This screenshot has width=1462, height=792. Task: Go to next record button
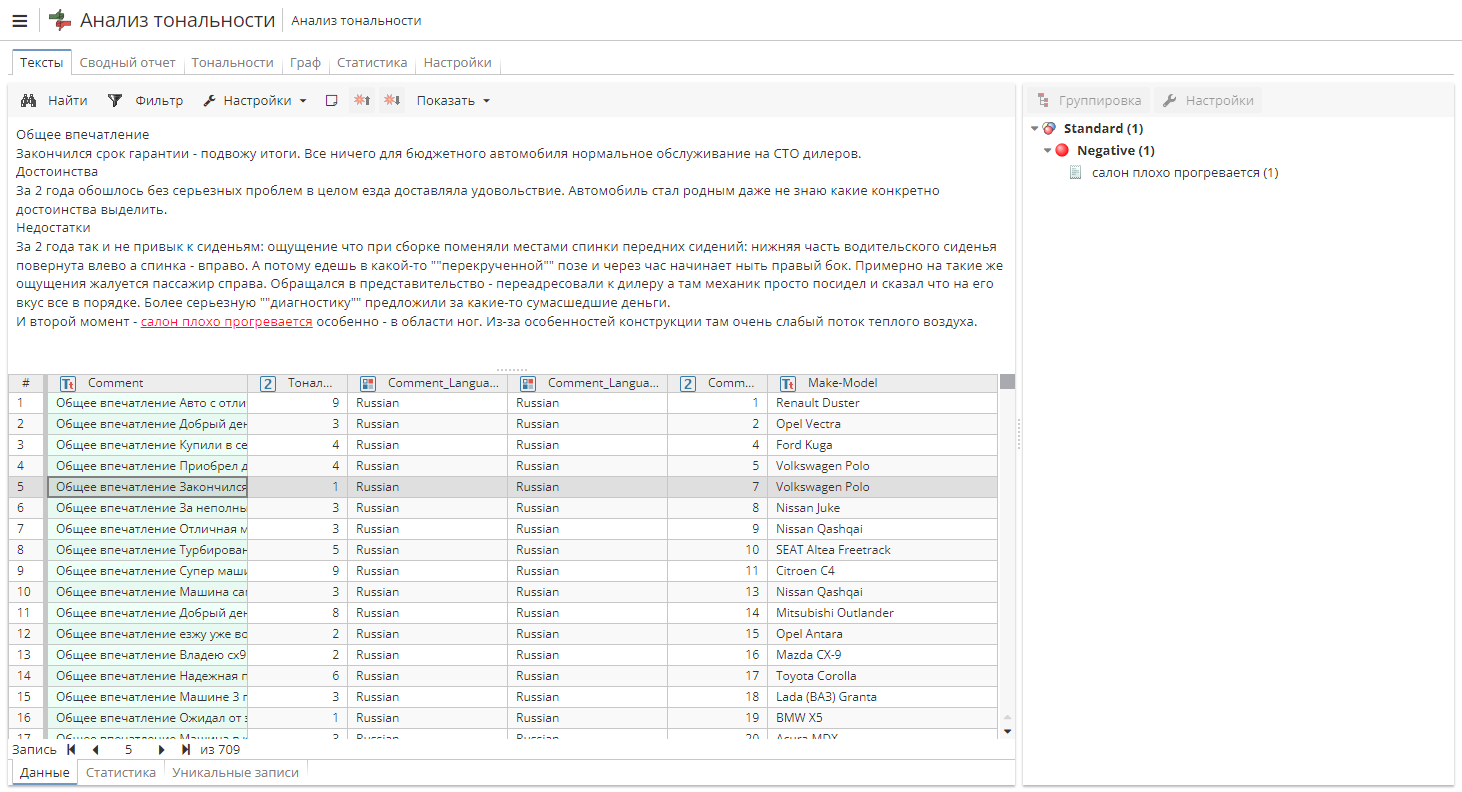click(x=161, y=749)
